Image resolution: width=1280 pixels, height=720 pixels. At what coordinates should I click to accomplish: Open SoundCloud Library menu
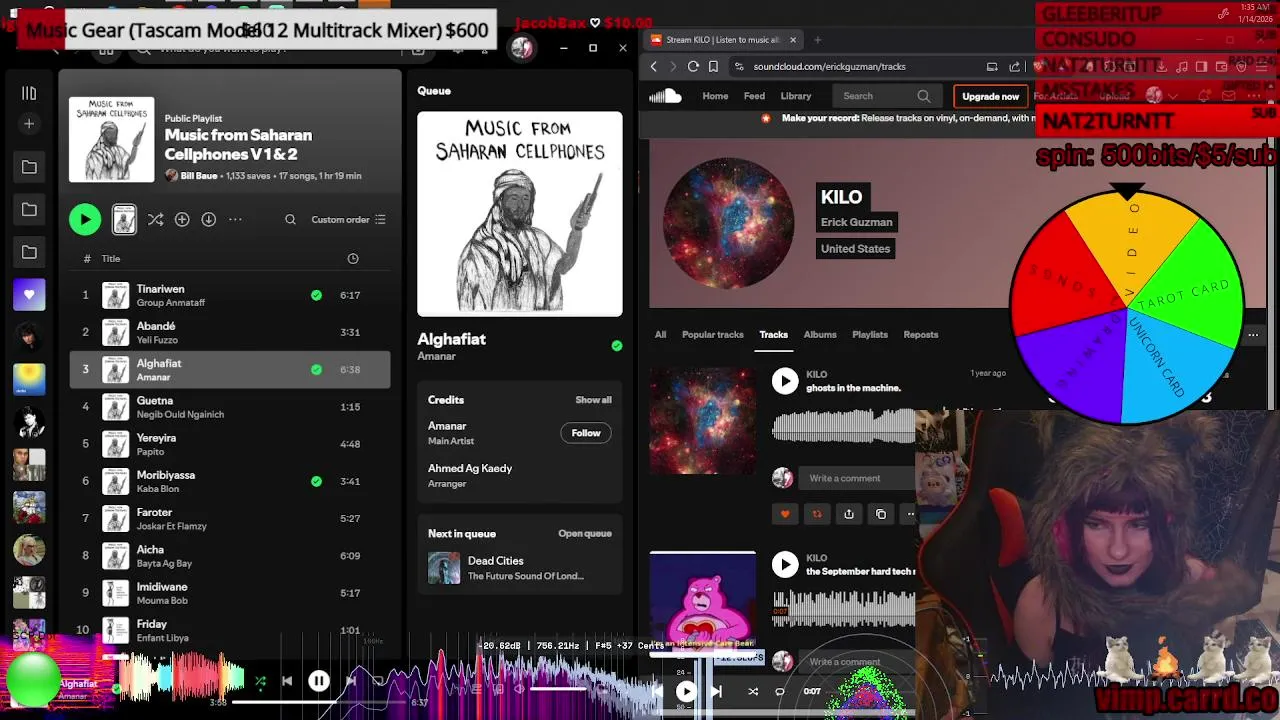(796, 96)
